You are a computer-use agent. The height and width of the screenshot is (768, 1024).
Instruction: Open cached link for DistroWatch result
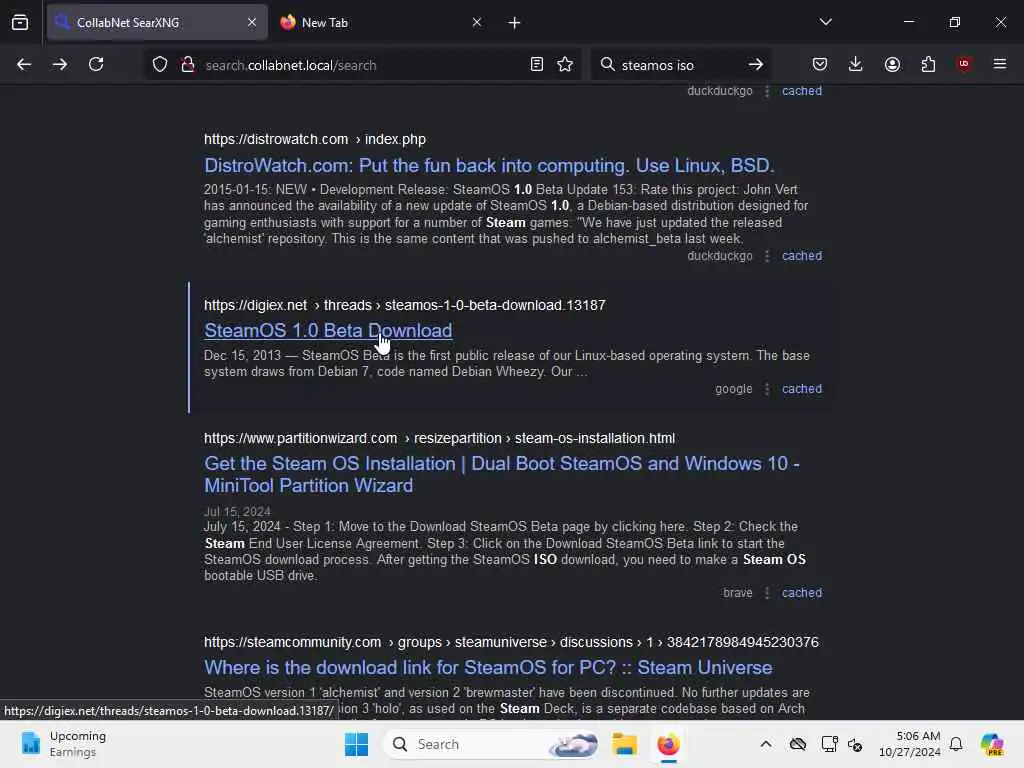click(x=802, y=256)
